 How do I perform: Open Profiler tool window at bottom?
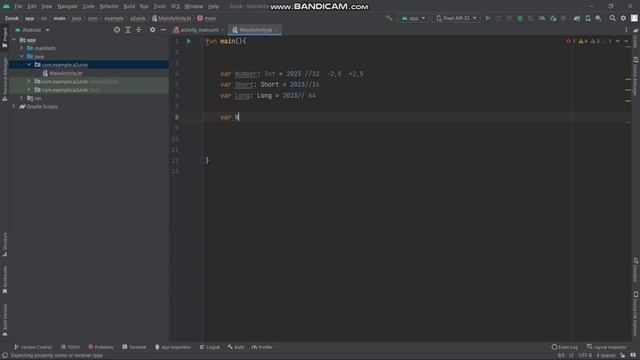click(x=262, y=347)
